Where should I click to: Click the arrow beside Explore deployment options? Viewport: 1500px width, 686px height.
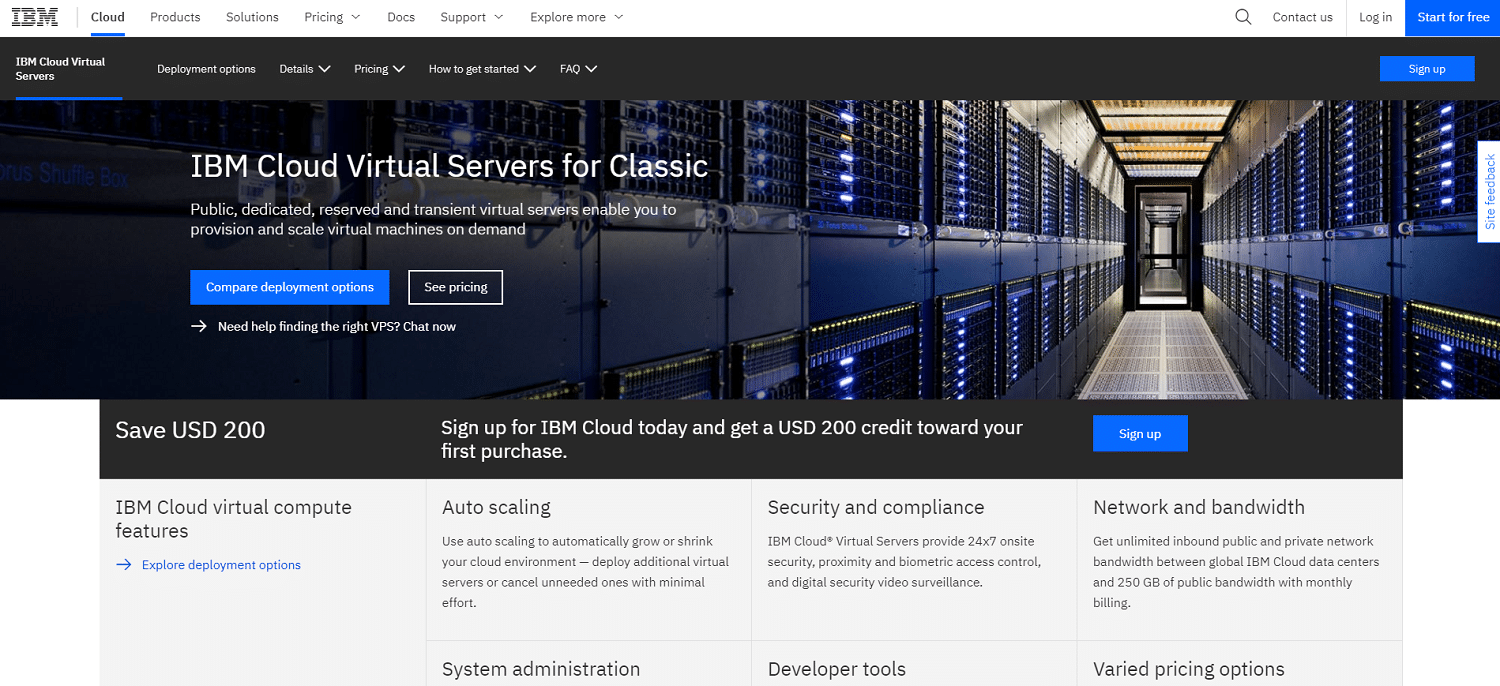tap(123, 564)
